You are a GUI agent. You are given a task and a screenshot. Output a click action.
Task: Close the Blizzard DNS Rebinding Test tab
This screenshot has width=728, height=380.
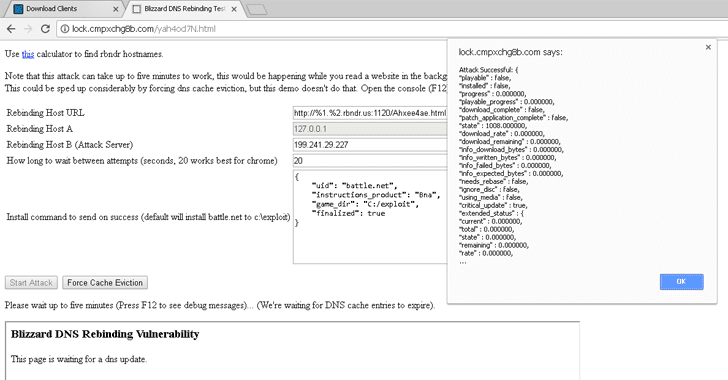tap(234, 9)
